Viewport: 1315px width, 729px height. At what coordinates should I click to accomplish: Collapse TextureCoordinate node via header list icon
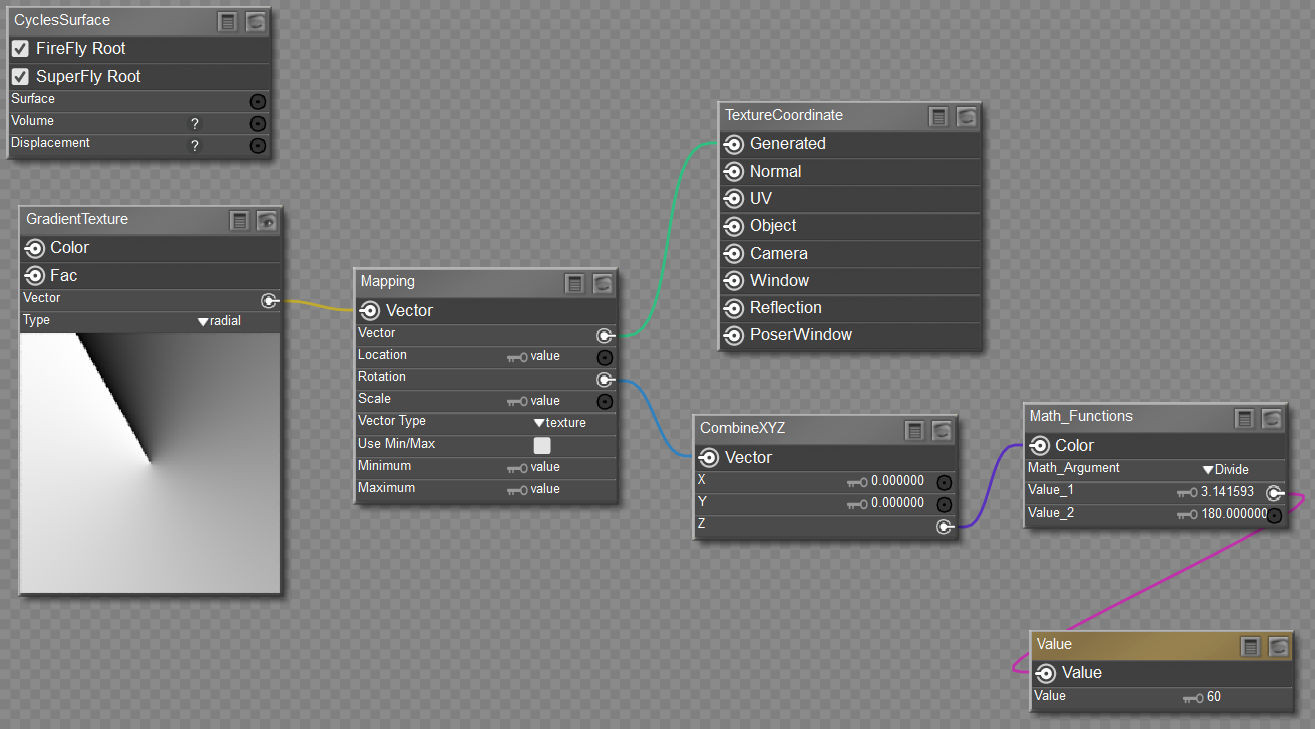point(939,117)
